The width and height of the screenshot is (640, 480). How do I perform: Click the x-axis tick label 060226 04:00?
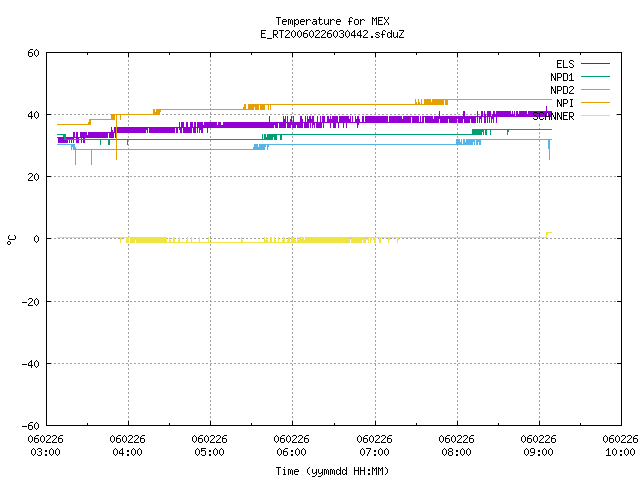click(127, 446)
